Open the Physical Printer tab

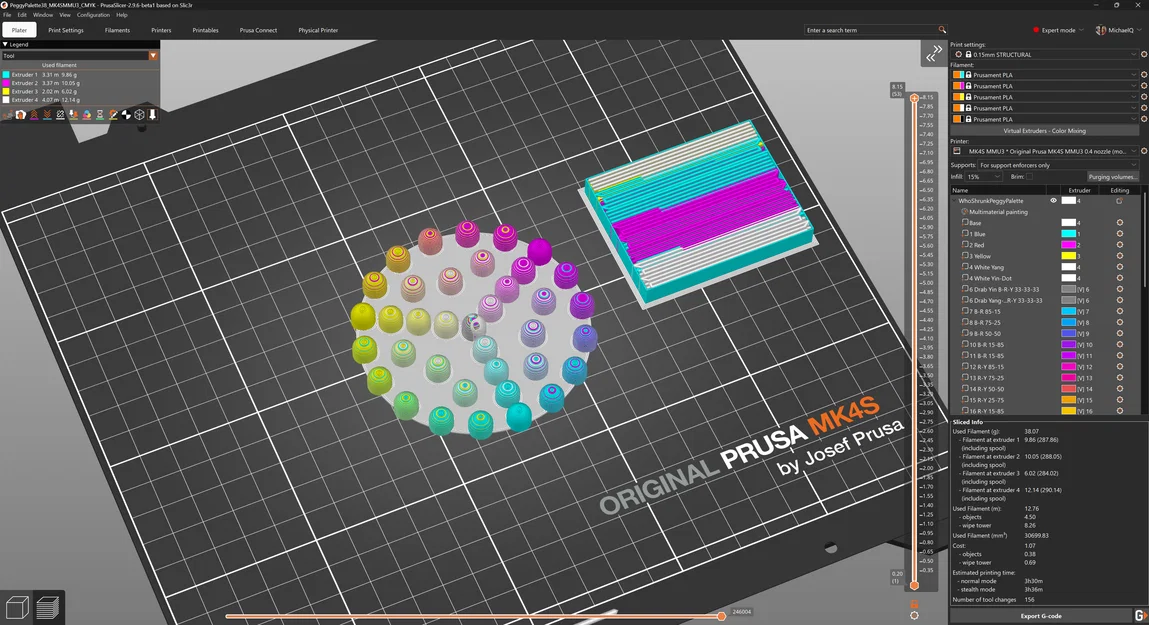[318, 30]
